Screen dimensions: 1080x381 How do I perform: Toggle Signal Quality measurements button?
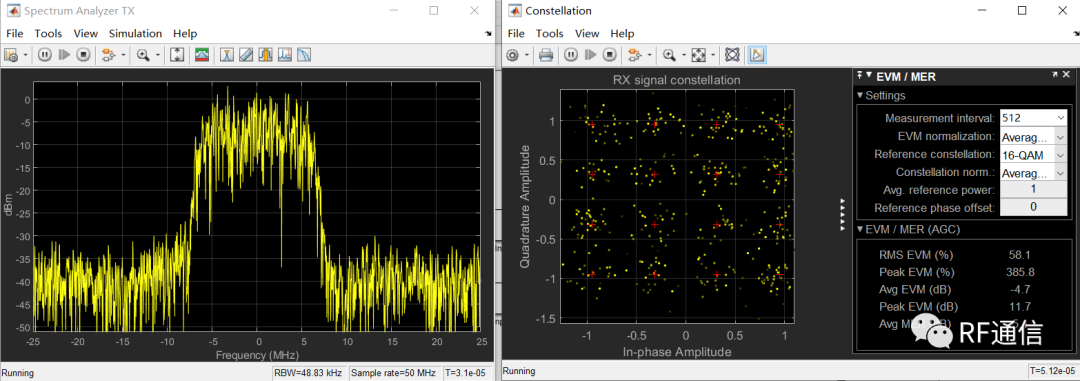coord(757,55)
